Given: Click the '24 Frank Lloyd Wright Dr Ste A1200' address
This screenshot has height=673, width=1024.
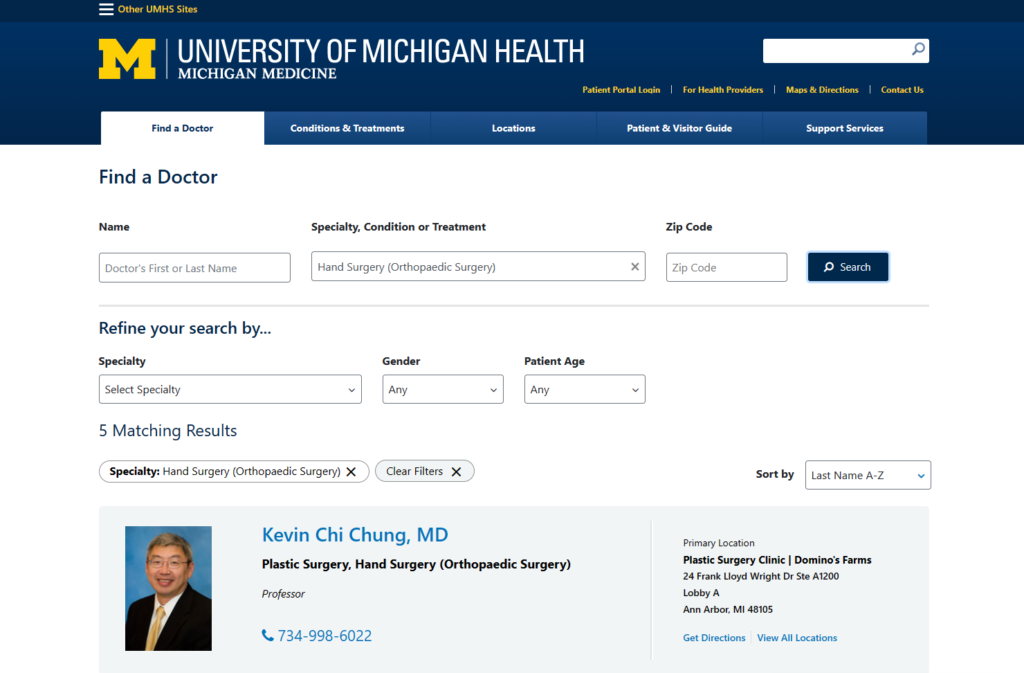Looking at the screenshot, I should (x=761, y=576).
